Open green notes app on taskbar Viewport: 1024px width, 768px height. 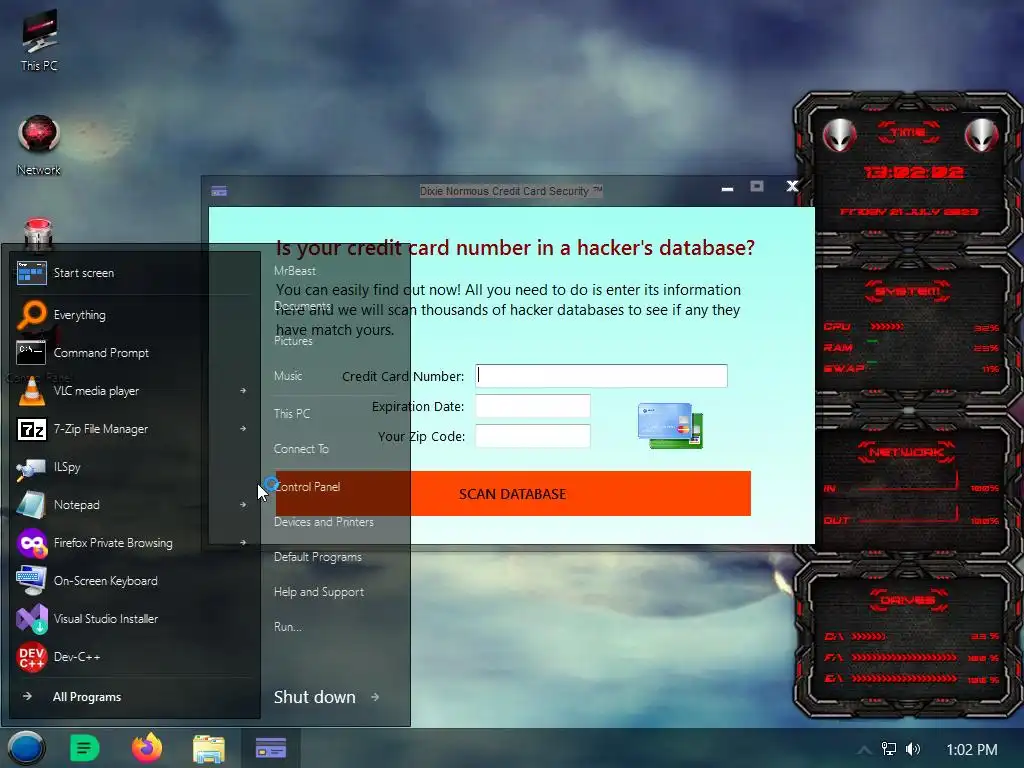pyautogui.click(x=84, y=748)
